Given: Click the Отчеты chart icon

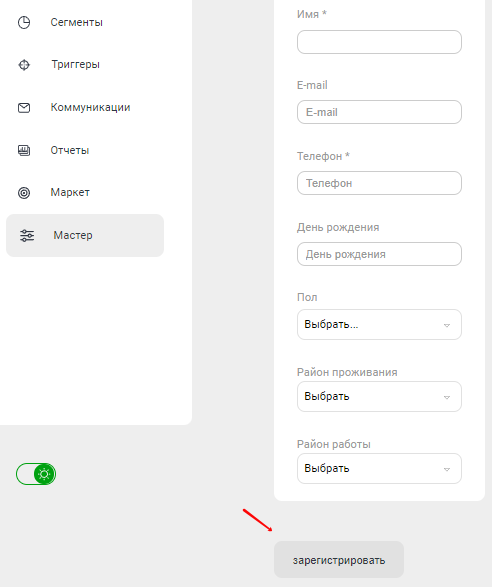Looking at the screenshot, I should (24, 150).
